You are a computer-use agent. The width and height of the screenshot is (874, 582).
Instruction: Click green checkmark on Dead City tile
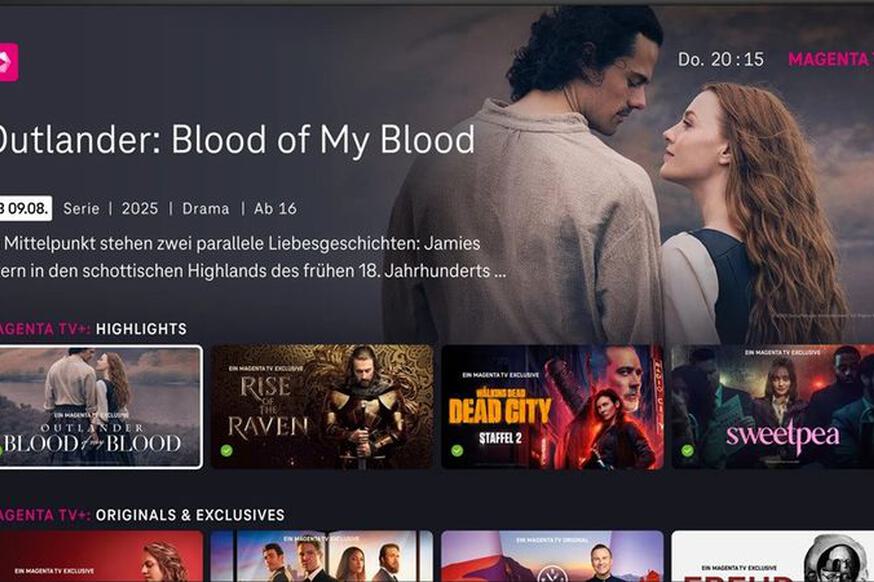[x=457, y=450]
